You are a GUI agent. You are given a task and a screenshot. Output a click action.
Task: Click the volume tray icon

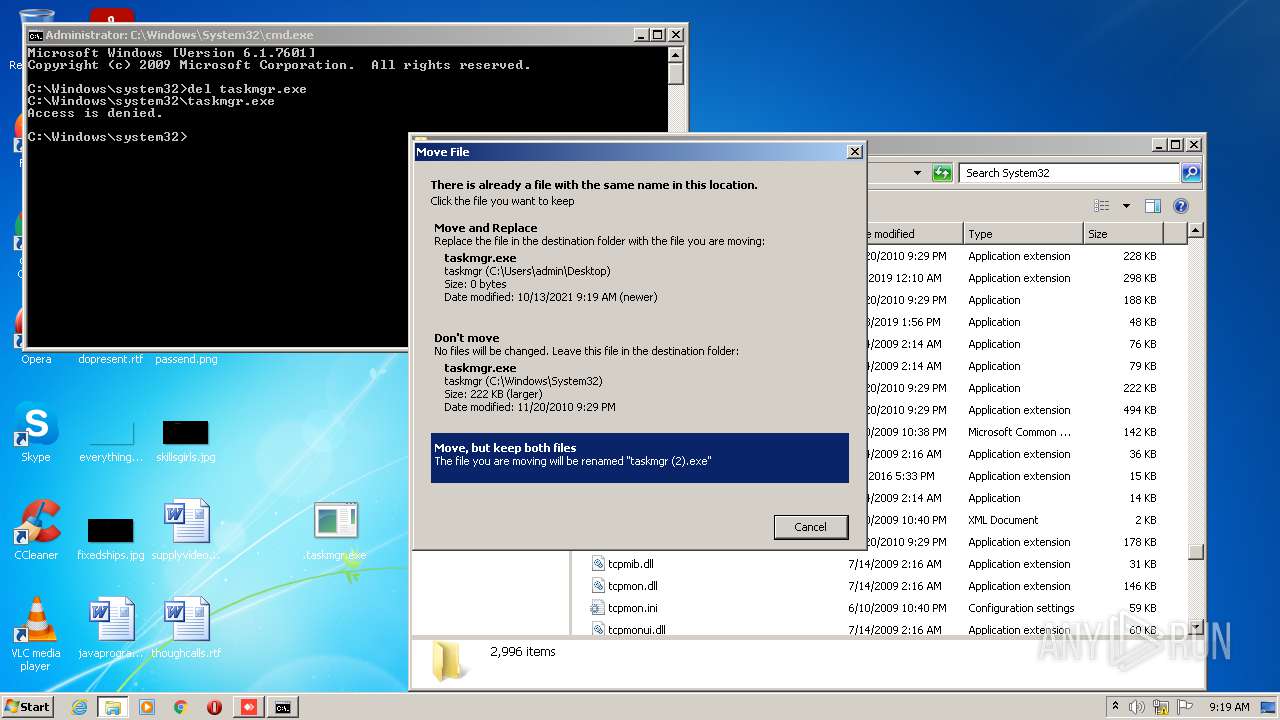(1138, 707)
